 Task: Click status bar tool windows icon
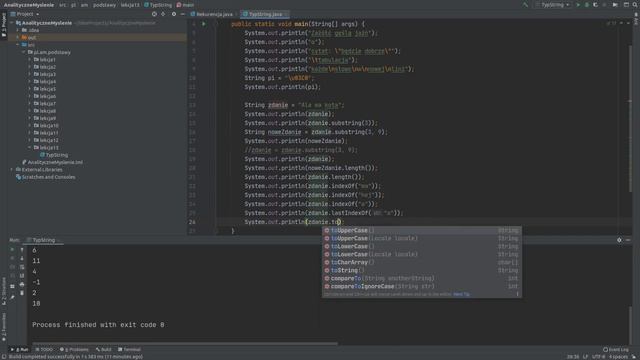[x=4, y=357]
